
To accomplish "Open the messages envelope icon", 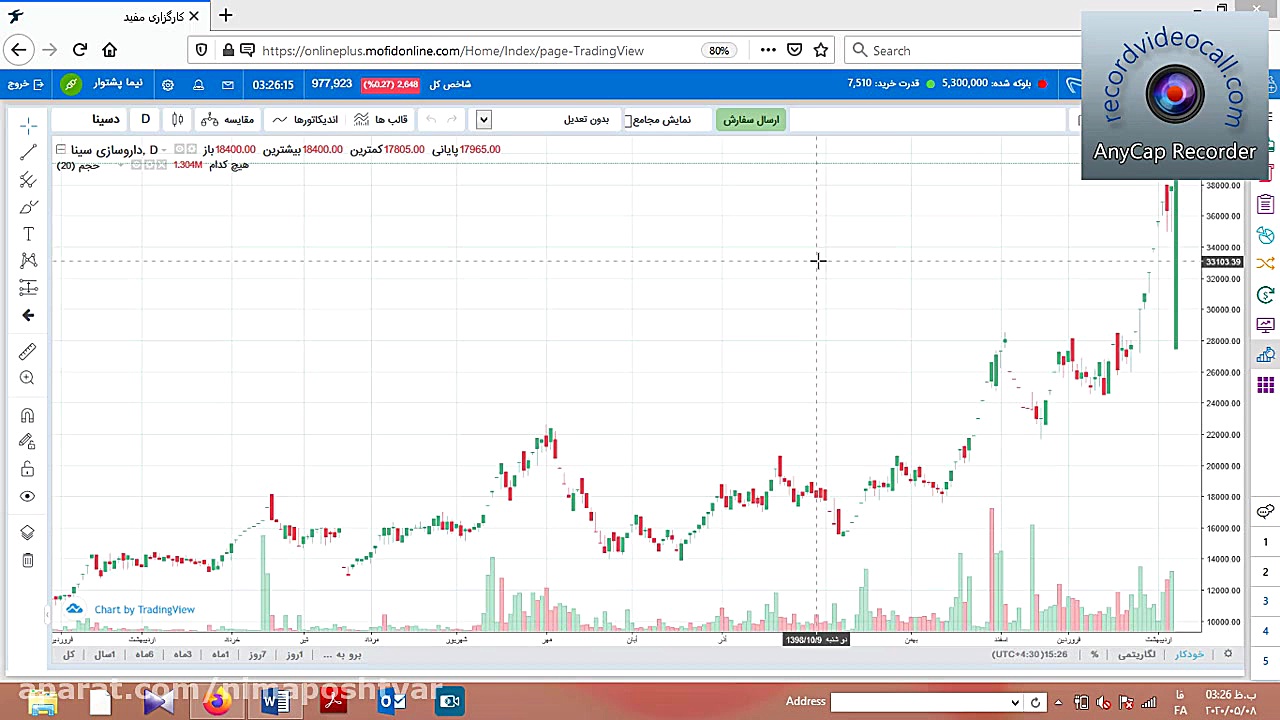I will pos(228,85).
